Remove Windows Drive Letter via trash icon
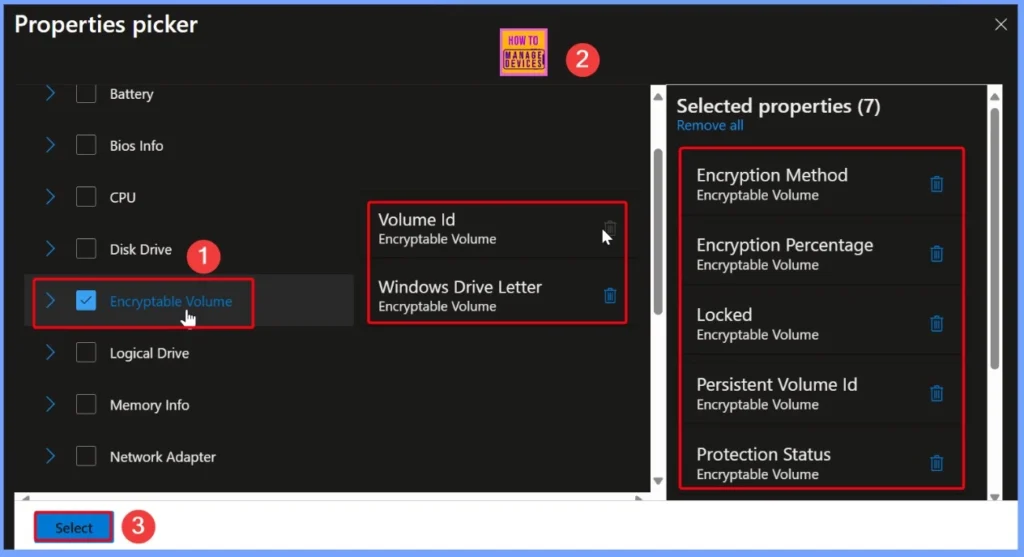Viewport: 1024px width, 557px height. tap(610, 296)
